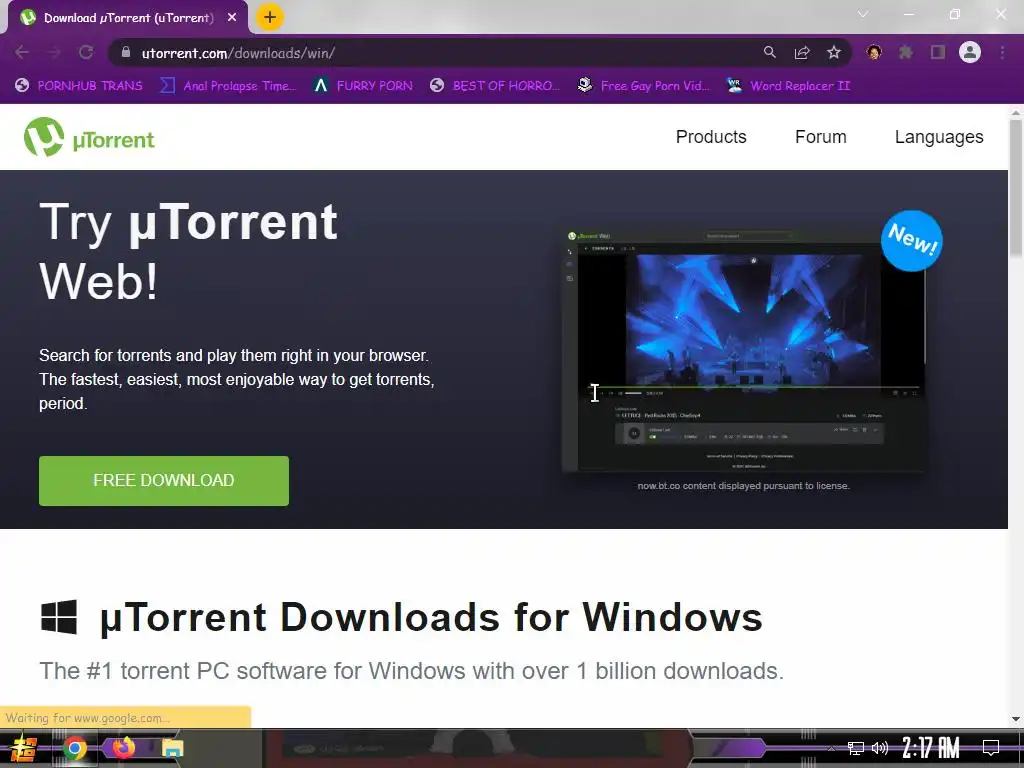1024x768 pixels.
Task: Click the round avatar extension icon
Action: (874, 52)
